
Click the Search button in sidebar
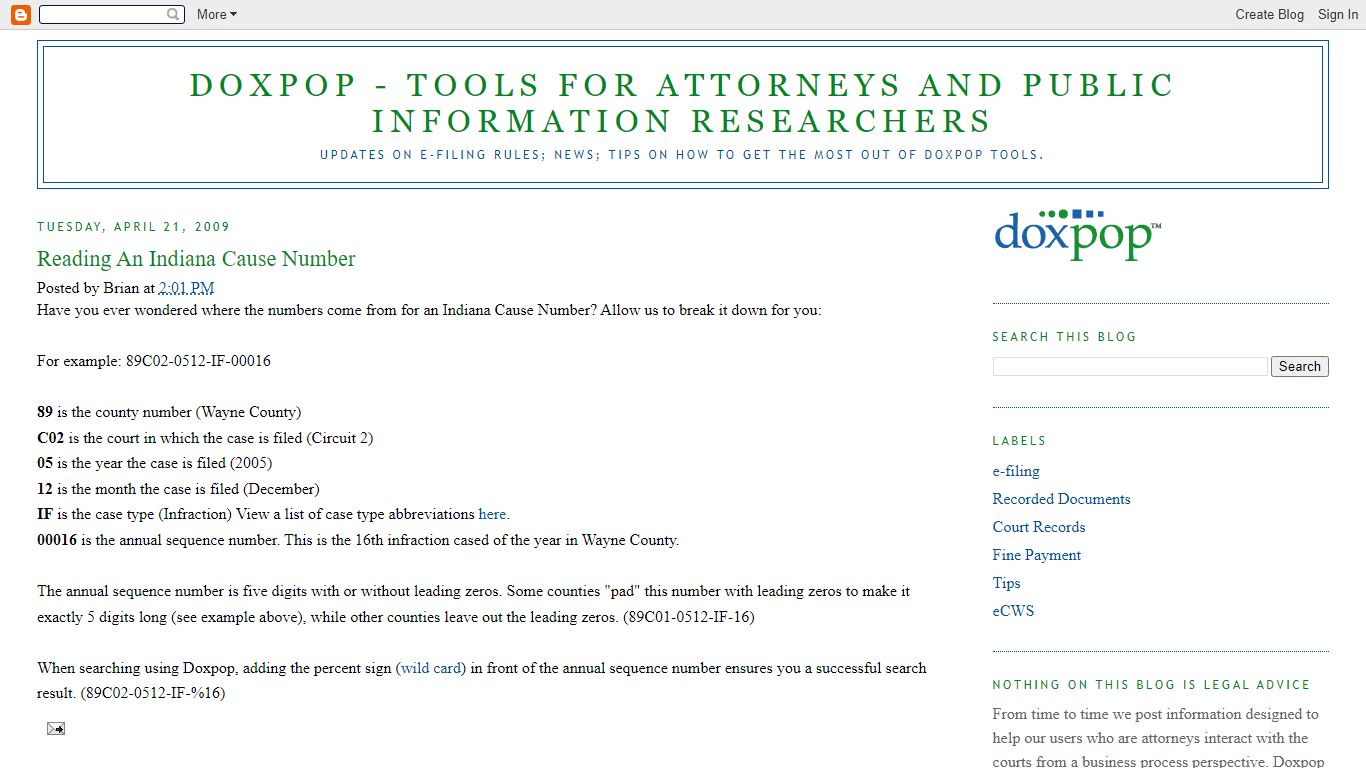pos(1300,366)
